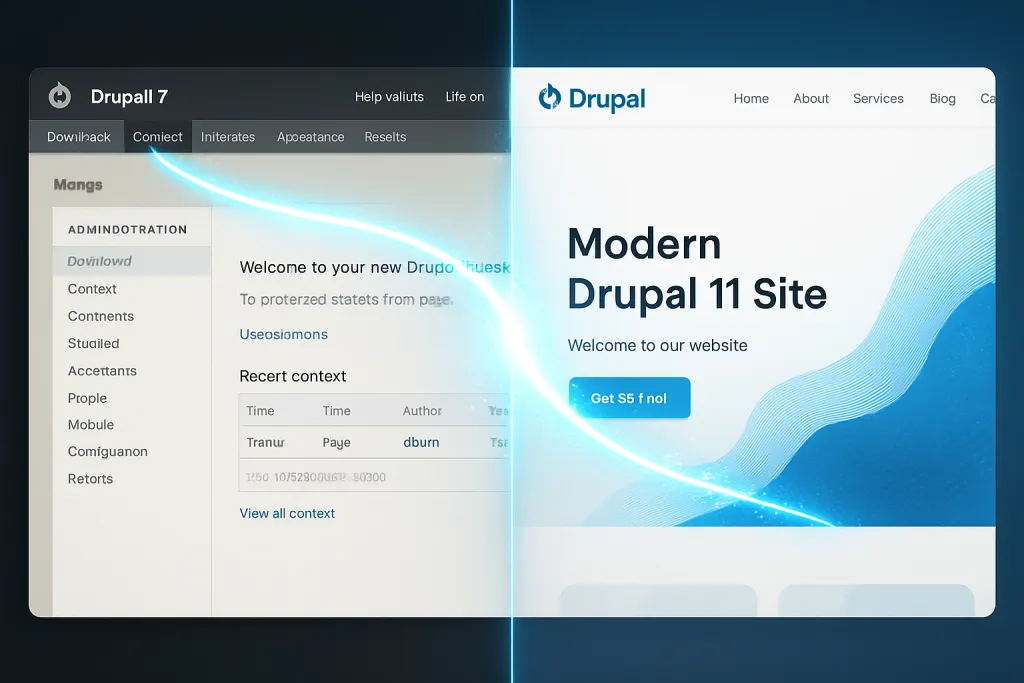Open Home in the Drupal navigation
Viewport: 1024px width, 683px height.
point(751,99)
